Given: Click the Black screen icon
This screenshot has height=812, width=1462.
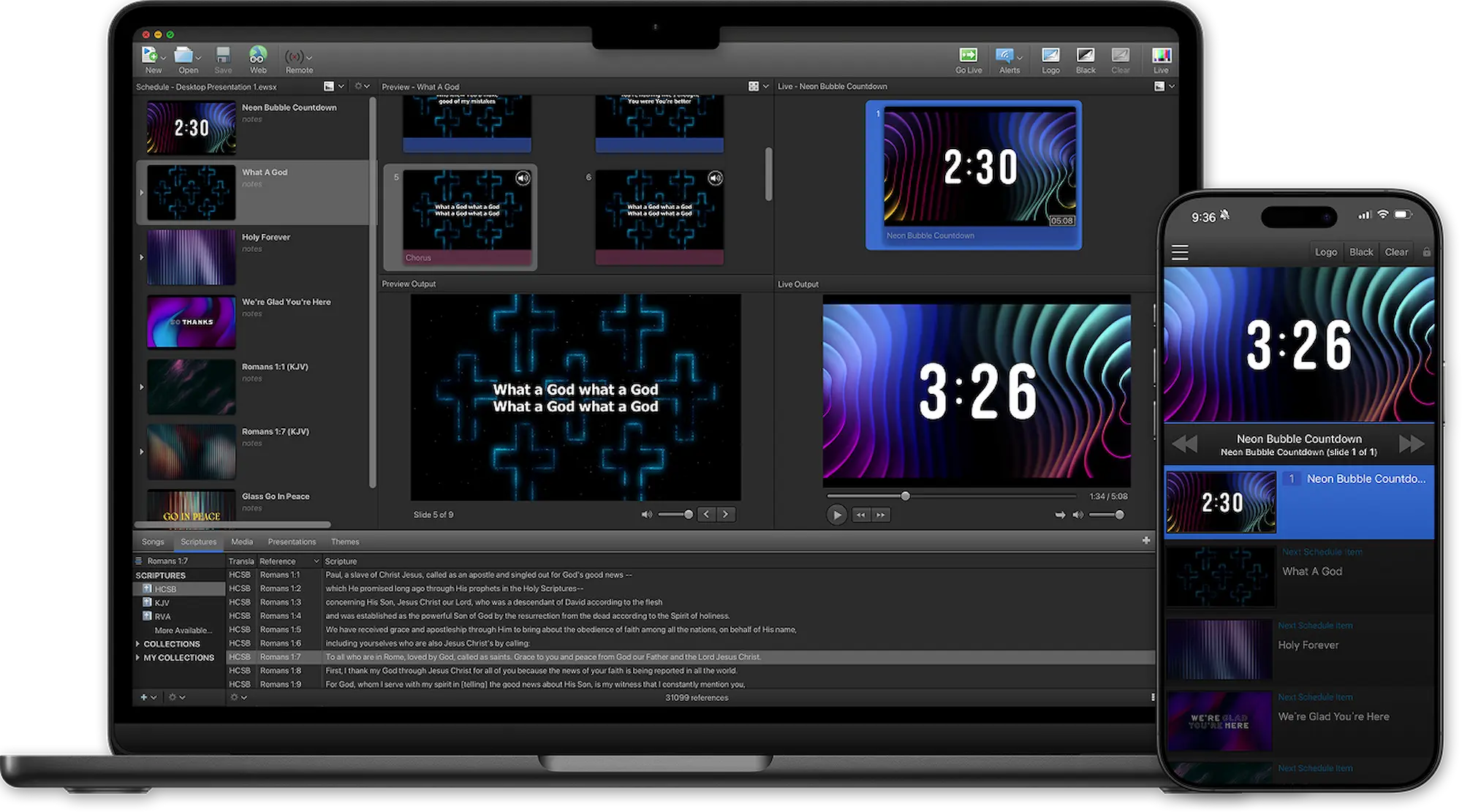Looking at the screenshot, I should pos(1086,55).
